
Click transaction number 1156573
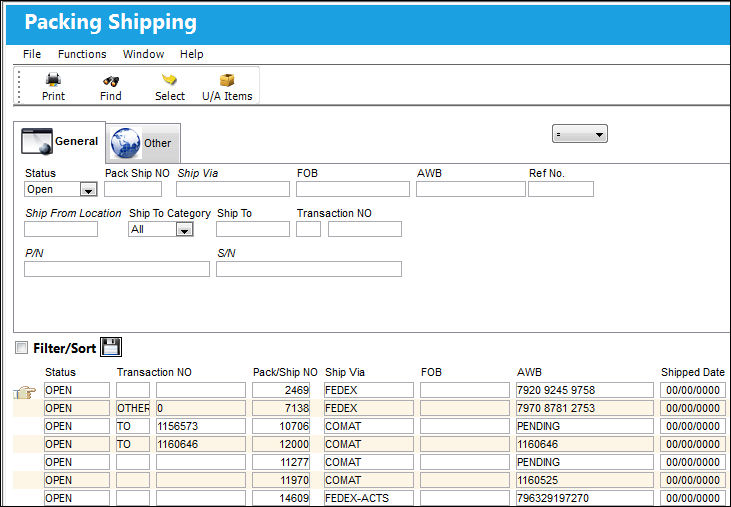pyautogui.click(x=200, y=426)
